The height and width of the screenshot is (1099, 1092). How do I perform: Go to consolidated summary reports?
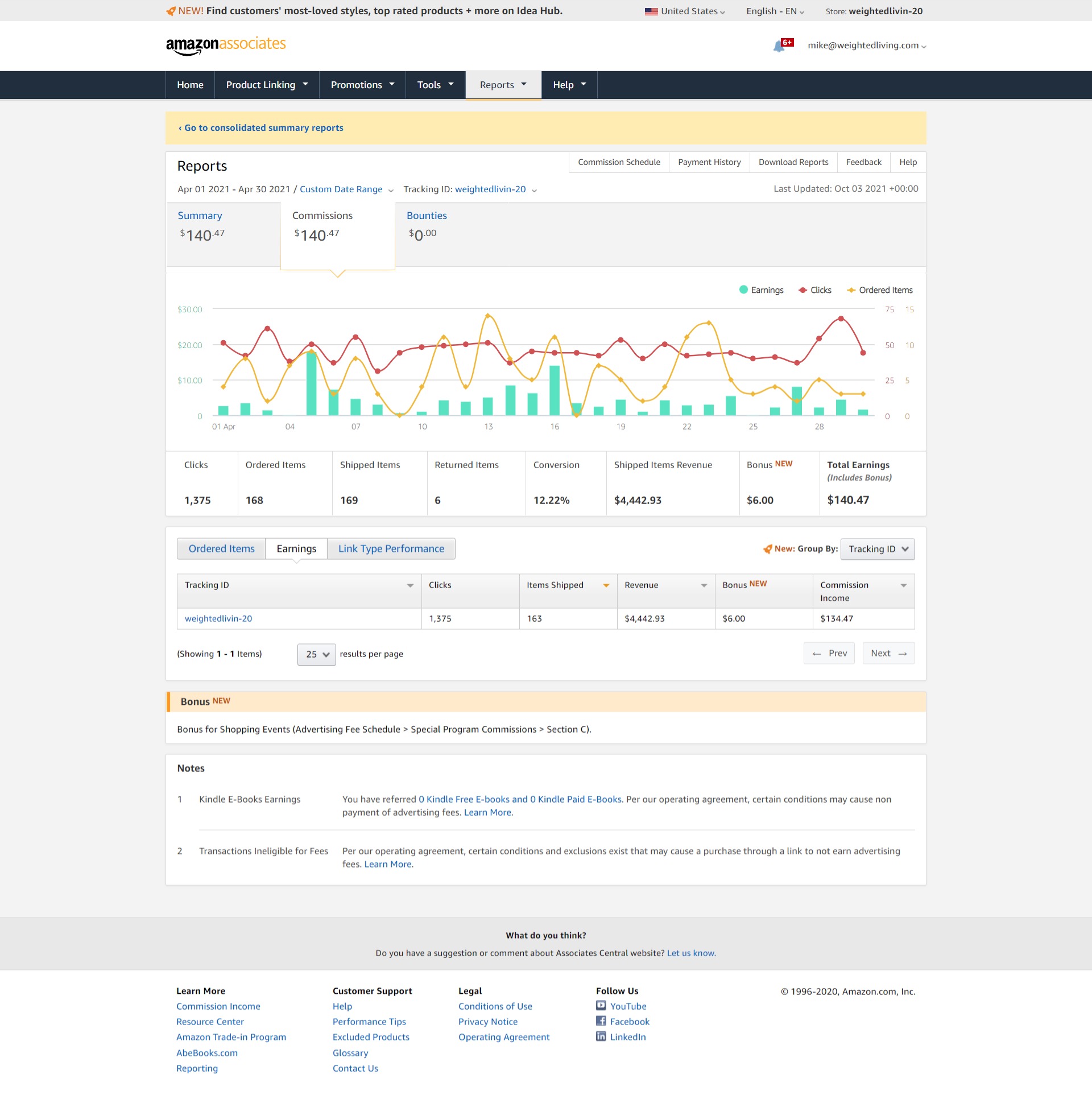(261, 128)
